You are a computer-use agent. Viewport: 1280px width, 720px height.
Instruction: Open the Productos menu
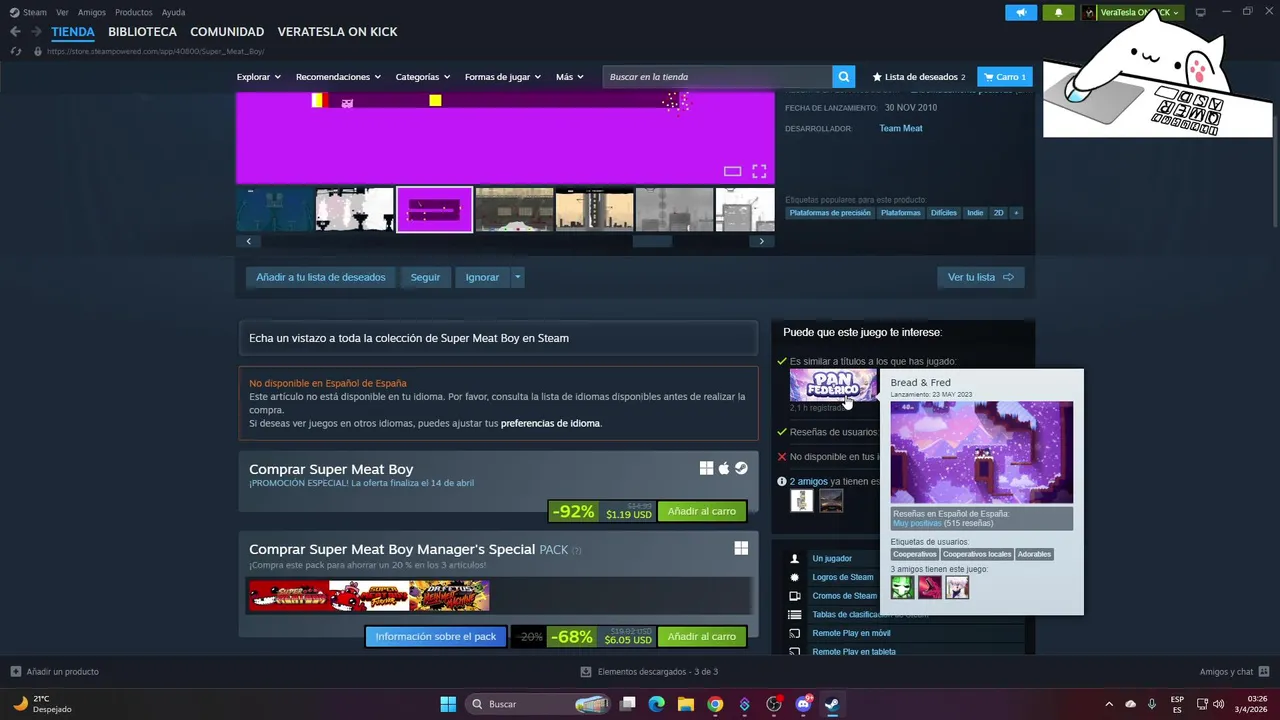pyautogui.click(x=133, y=12)
